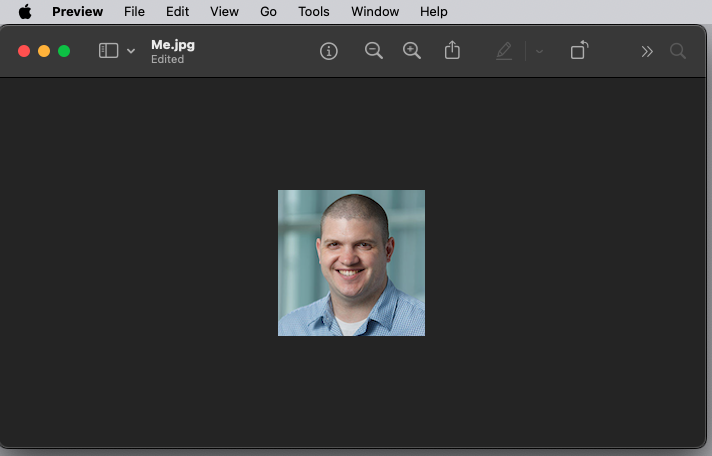Open the Share menu
The image size is (712, 456).
coord(452,50)
